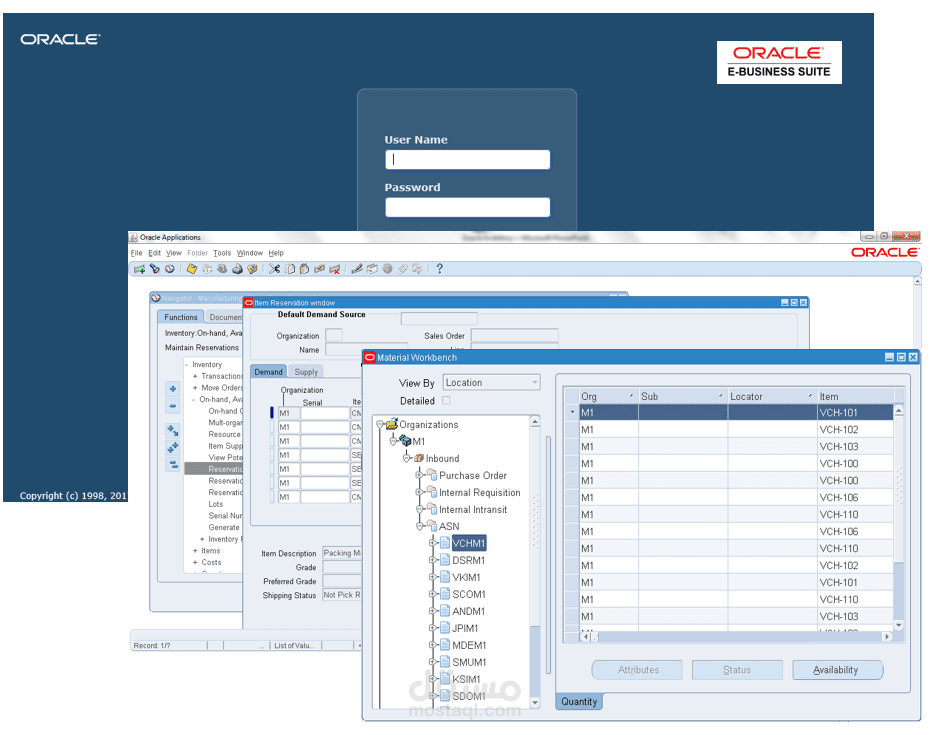
Task: Click the Delete Record red X icon
Action: point(335,269)
